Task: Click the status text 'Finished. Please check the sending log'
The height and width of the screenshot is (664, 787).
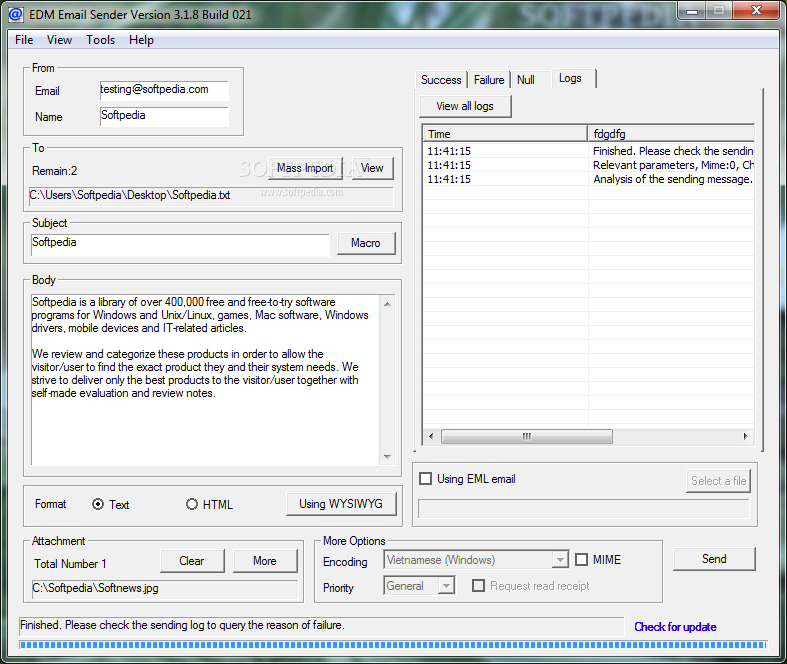Action: 182,625
